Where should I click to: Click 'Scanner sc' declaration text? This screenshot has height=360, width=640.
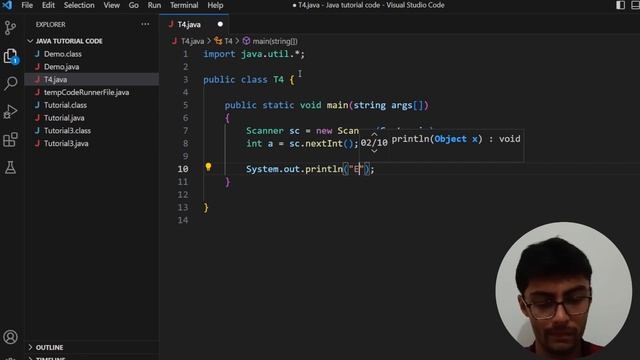tap(273, 131)
